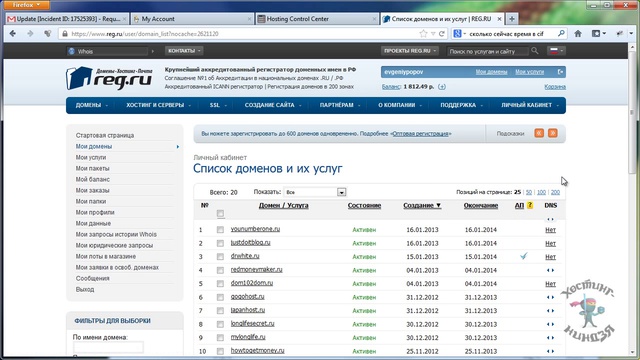Open the younumberone.ru domain link
This screenshot has height=360, width=640.
point(255,229)
